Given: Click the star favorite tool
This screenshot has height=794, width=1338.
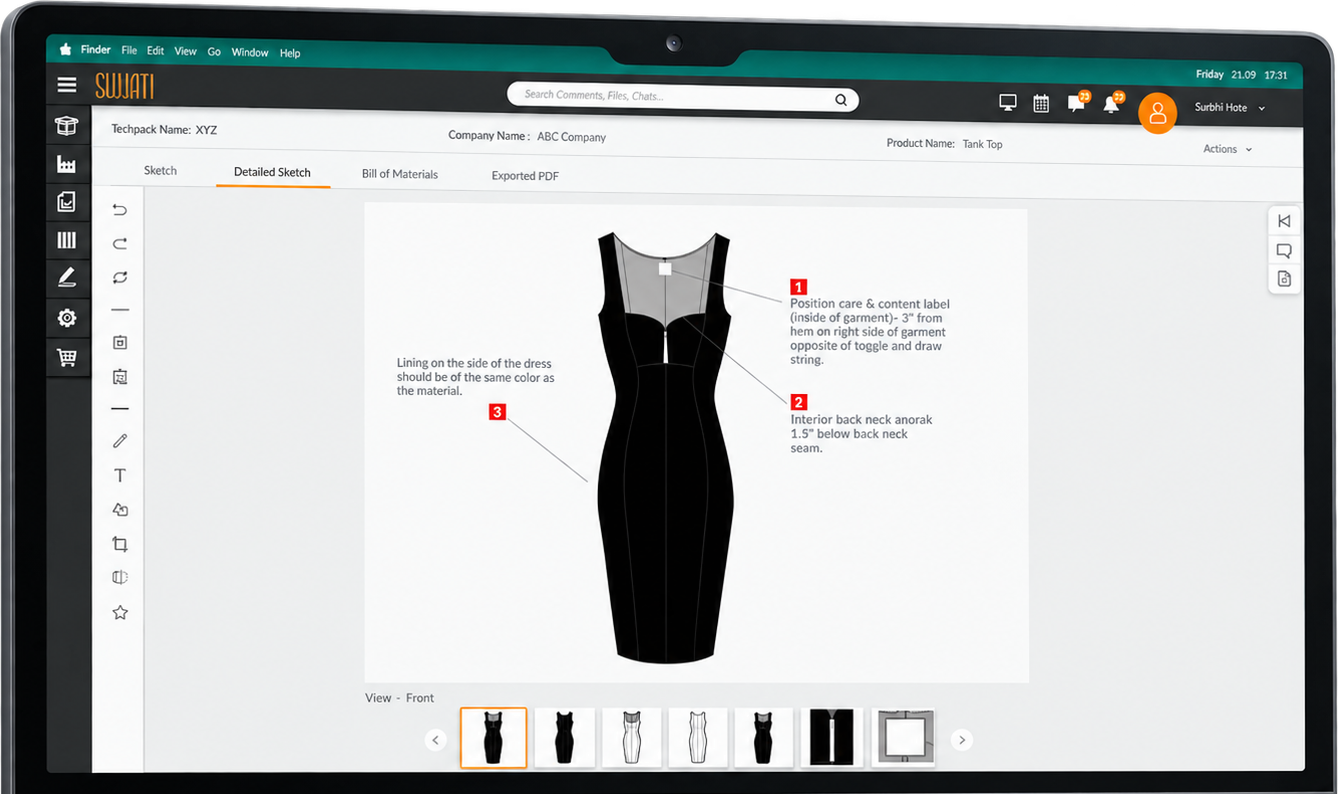Looking at the screenshot, I should 120,612.
